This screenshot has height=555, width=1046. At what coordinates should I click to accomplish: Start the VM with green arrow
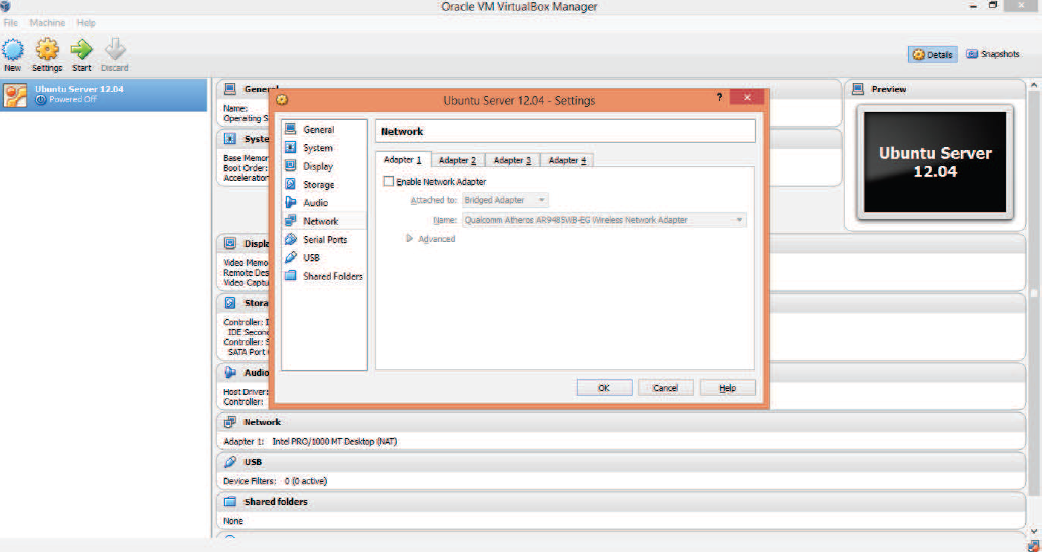(x=81, y=50)
